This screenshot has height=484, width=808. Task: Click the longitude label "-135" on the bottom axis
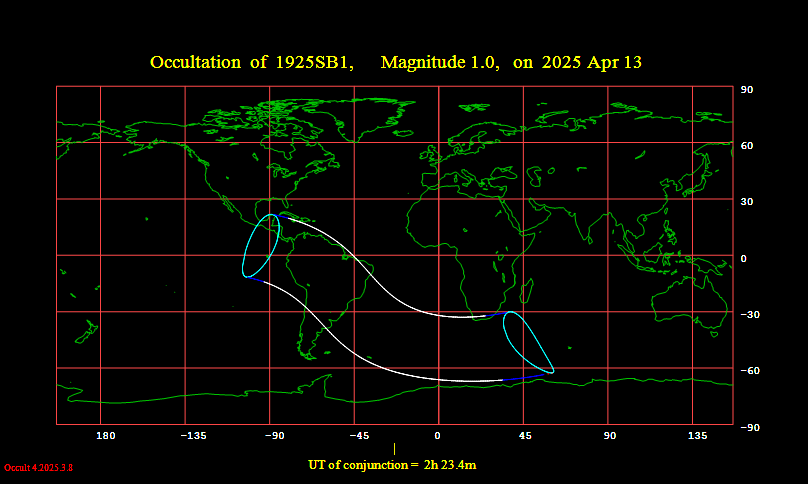190,436
